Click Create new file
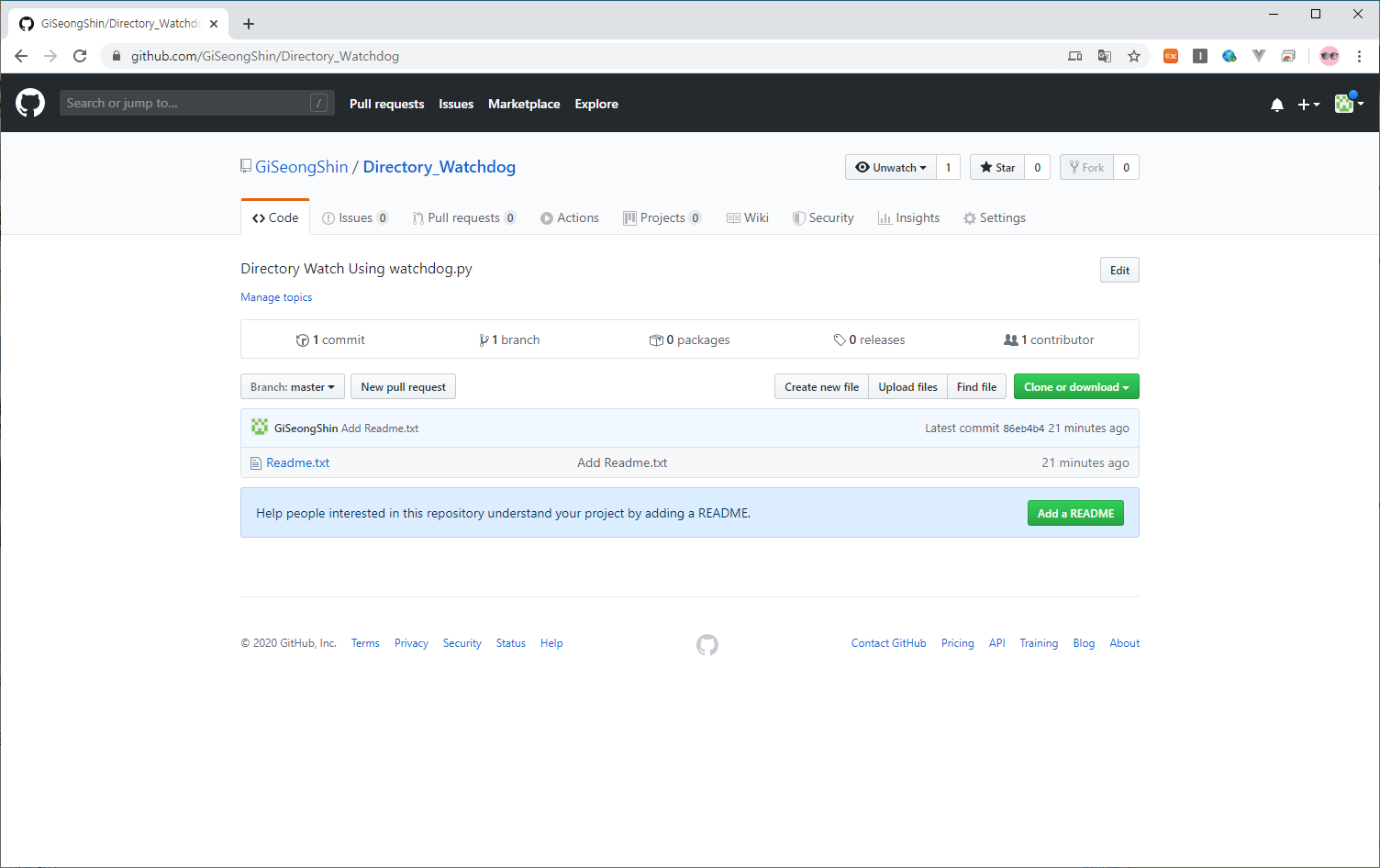The height and width of the screenshot is (868, 1380). click(821, 386)
